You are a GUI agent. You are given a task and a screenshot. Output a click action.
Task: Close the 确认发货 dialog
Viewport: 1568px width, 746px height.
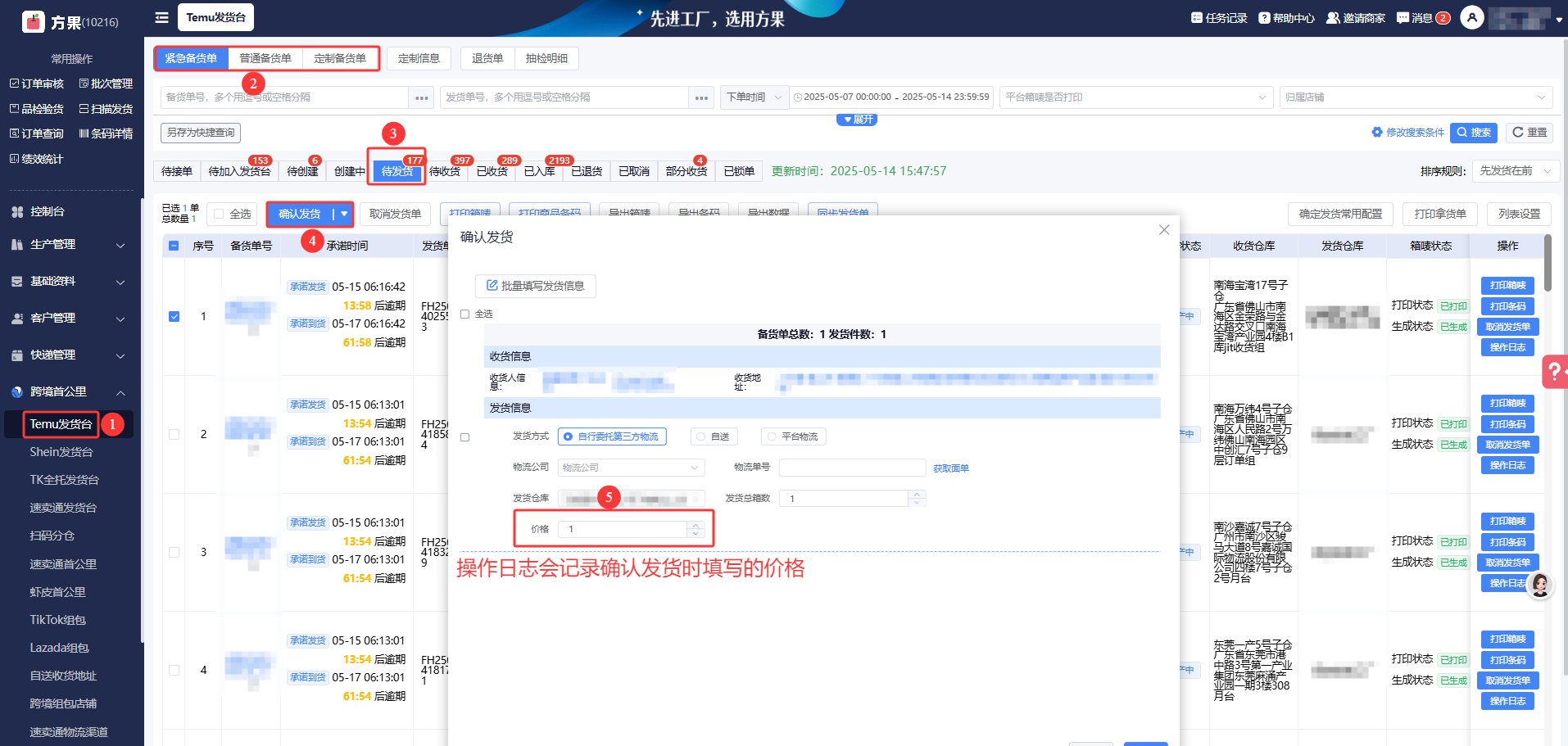point(1164,230)
